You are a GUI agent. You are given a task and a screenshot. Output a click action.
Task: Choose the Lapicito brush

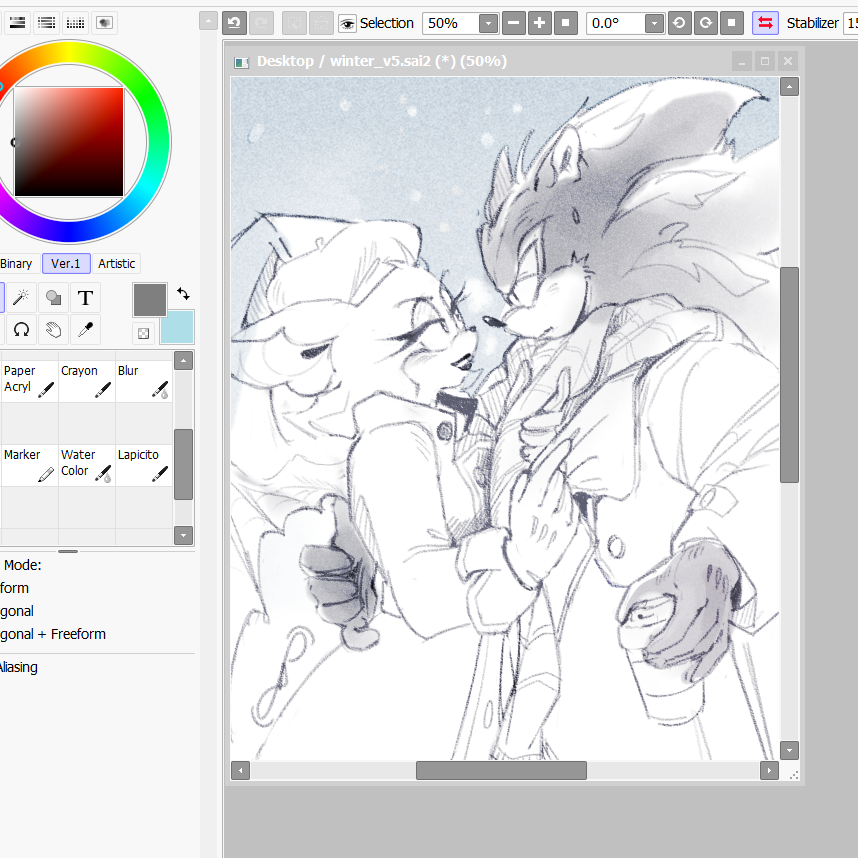tap(144, 466)
